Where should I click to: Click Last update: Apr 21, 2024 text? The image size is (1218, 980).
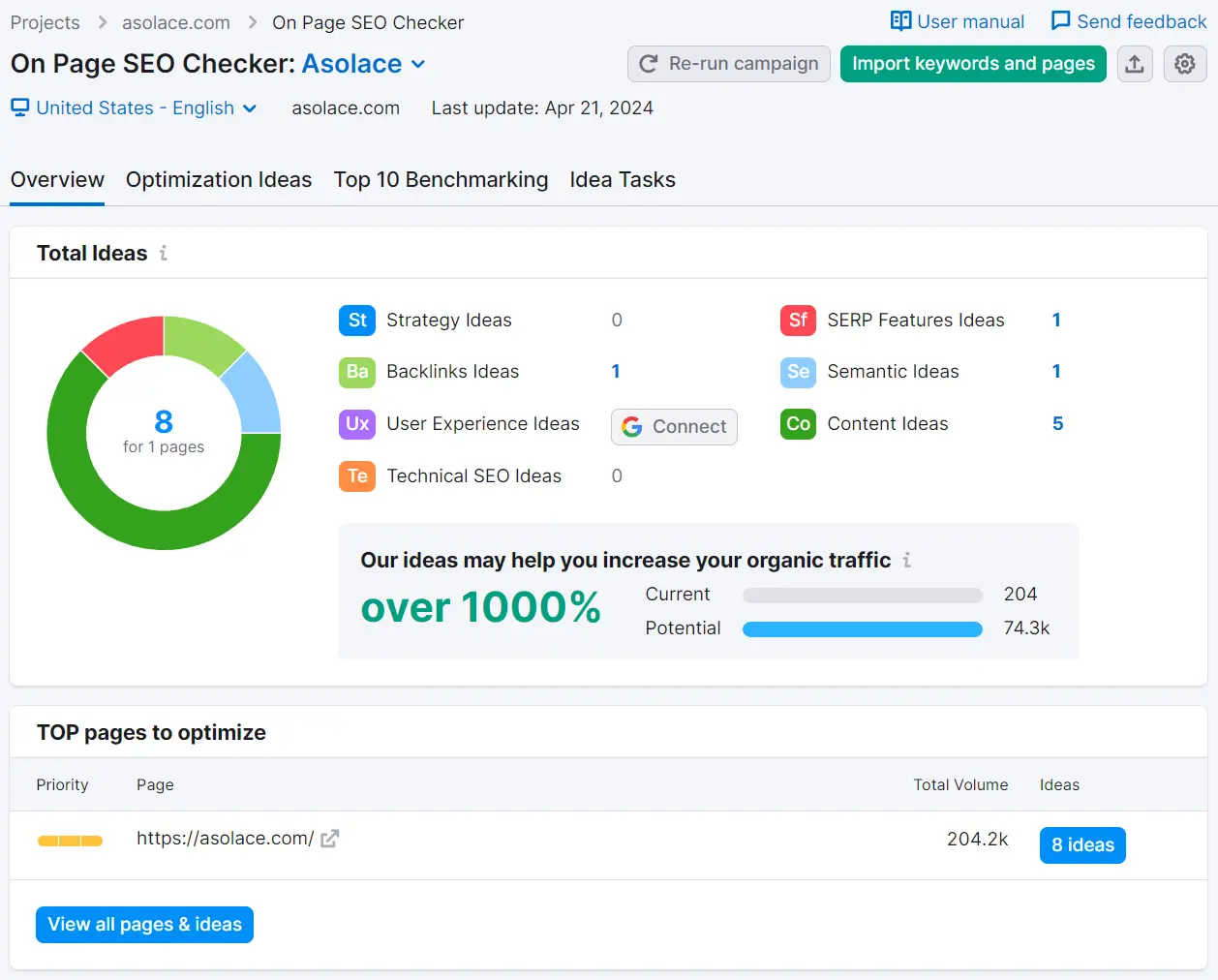tap(542, 107)
